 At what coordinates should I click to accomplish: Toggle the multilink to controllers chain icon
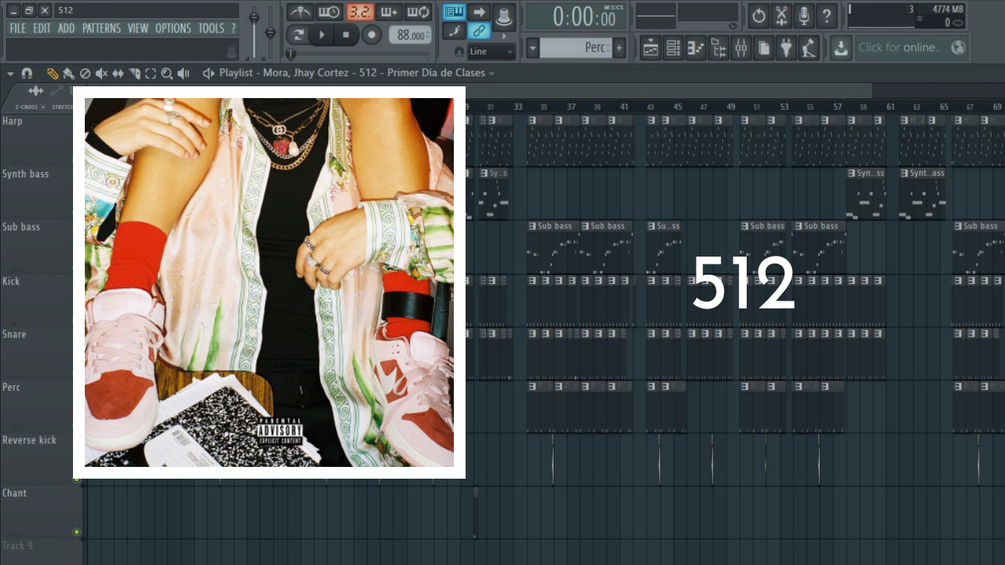click(x=478, y=30)
